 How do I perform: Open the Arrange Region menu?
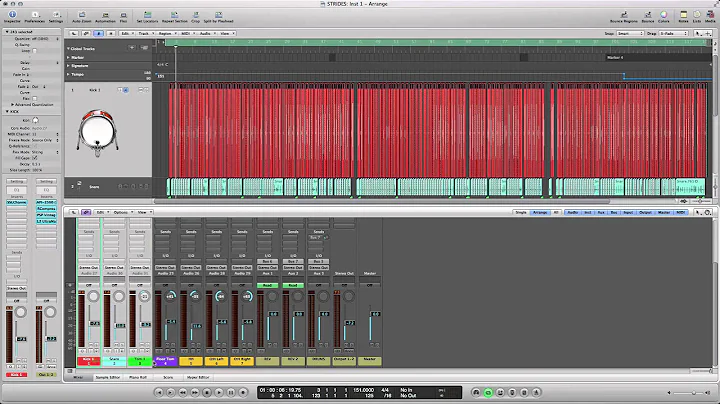(167, 34)
